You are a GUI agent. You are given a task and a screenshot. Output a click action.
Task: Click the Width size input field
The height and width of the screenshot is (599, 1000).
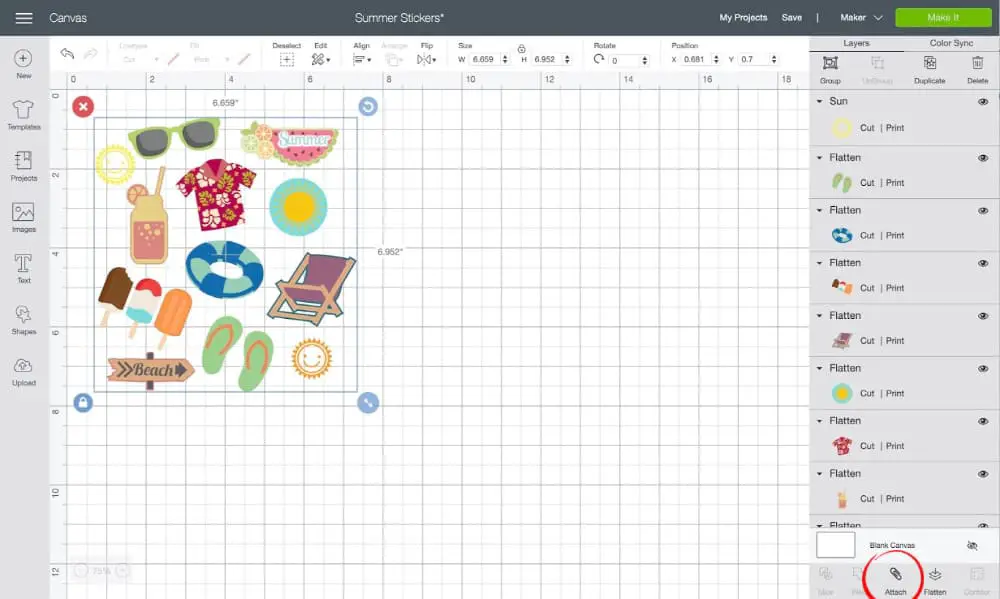click(489, 59)
